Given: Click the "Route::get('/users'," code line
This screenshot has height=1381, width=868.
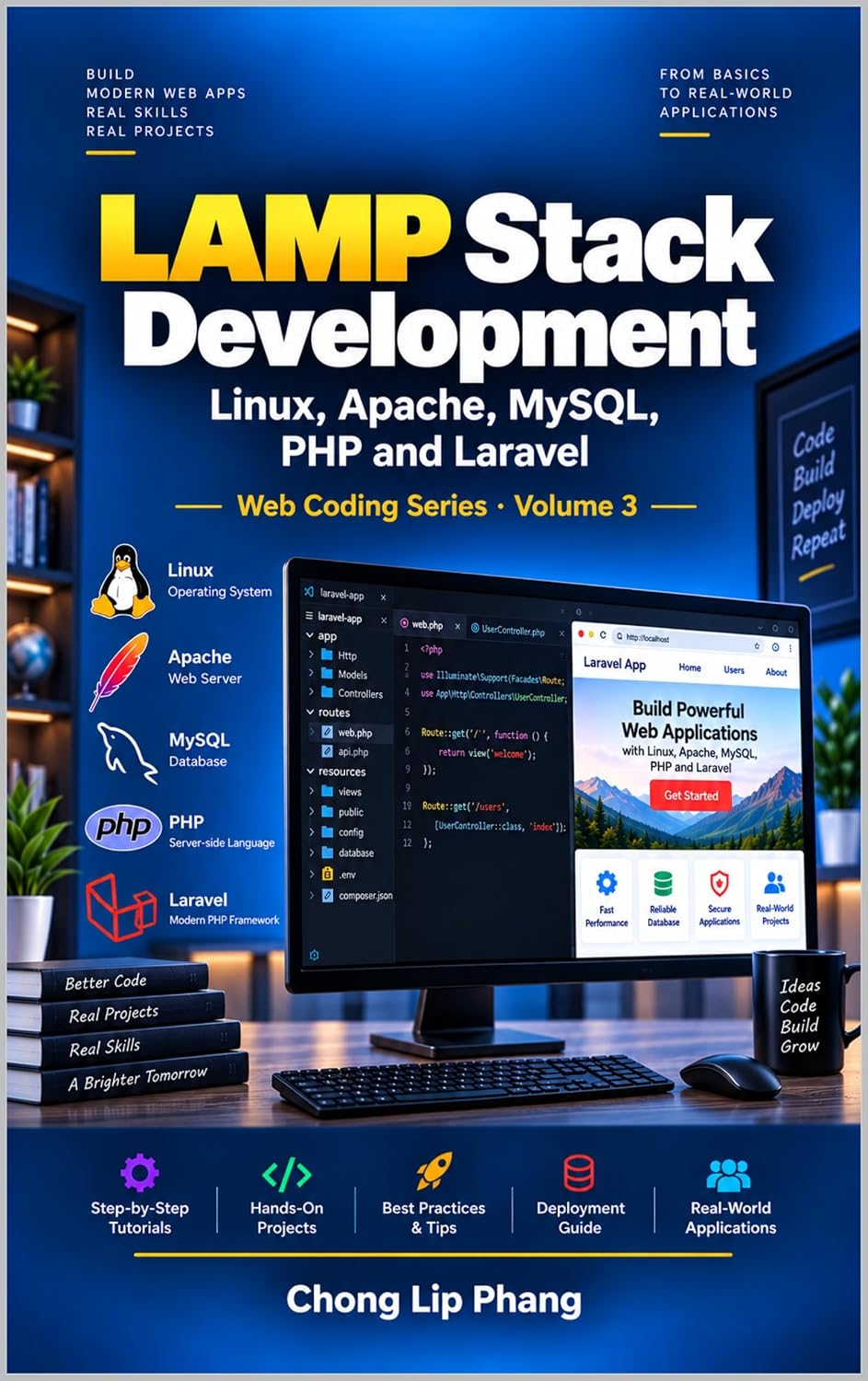Looking at the screenshot, I should (x=465, y=807).
